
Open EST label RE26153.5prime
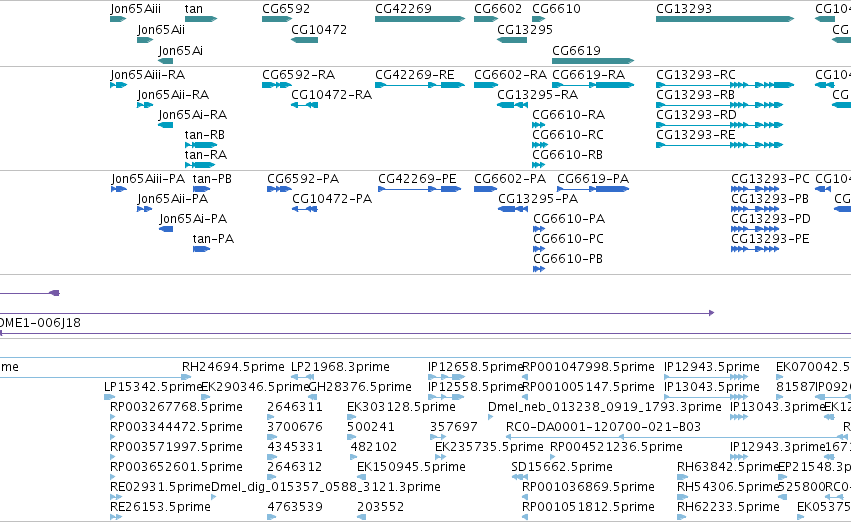pos(160,507)
